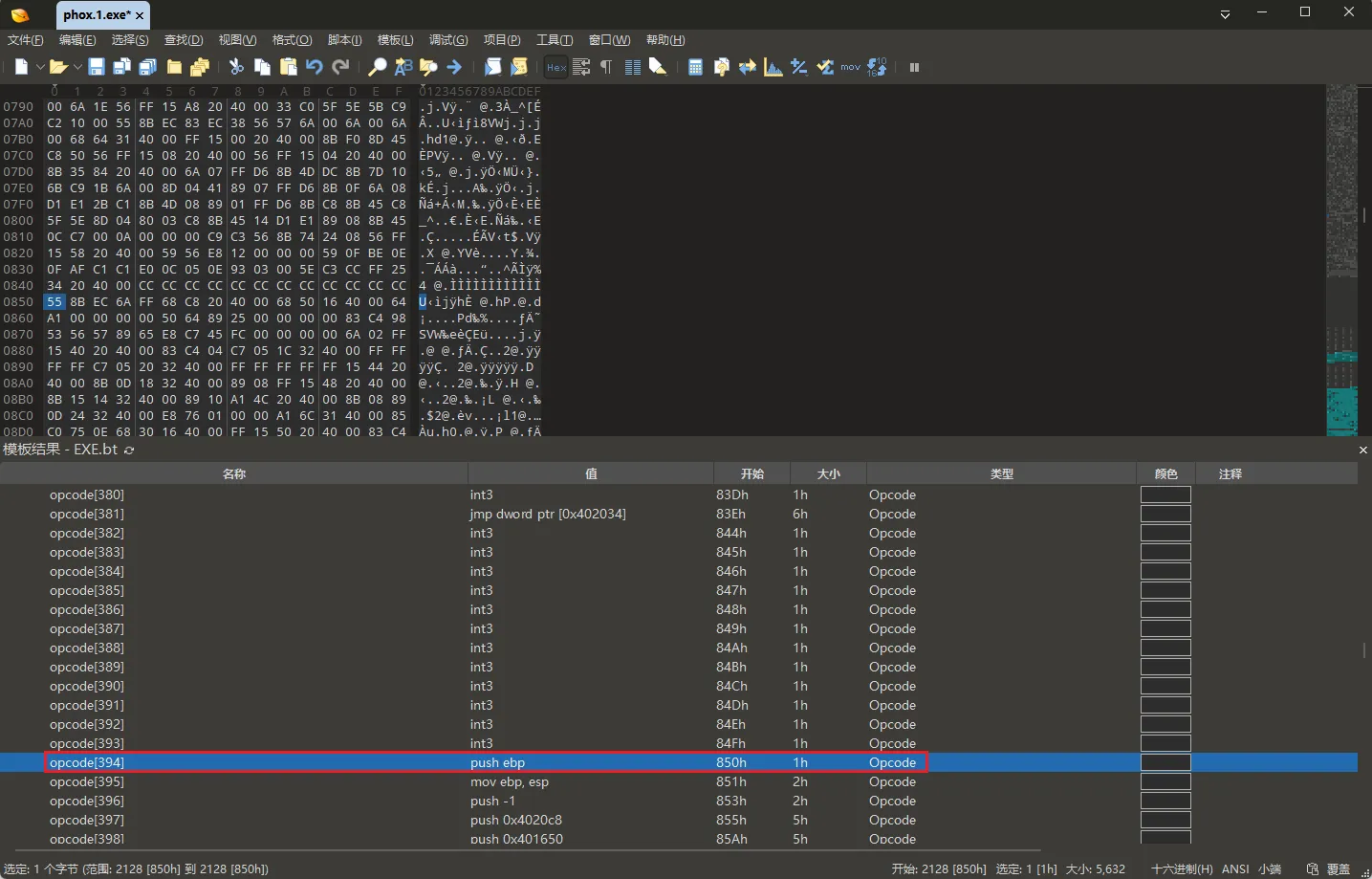The height and width of the screenshot is (879, 1372).
Task: Run script toolbar icon
Action: pos(492,67)
